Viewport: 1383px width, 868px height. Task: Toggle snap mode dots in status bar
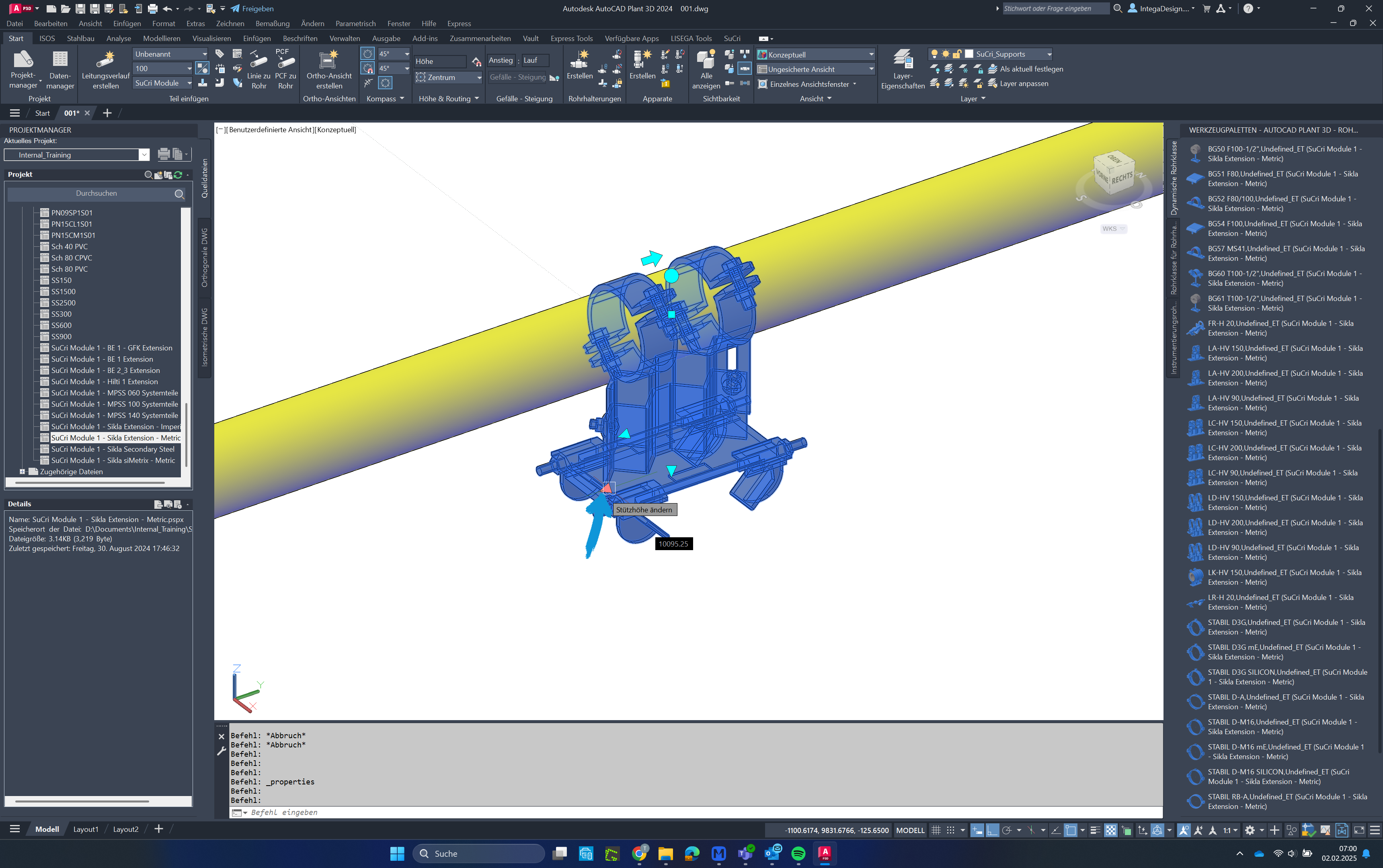pos(950,830)
